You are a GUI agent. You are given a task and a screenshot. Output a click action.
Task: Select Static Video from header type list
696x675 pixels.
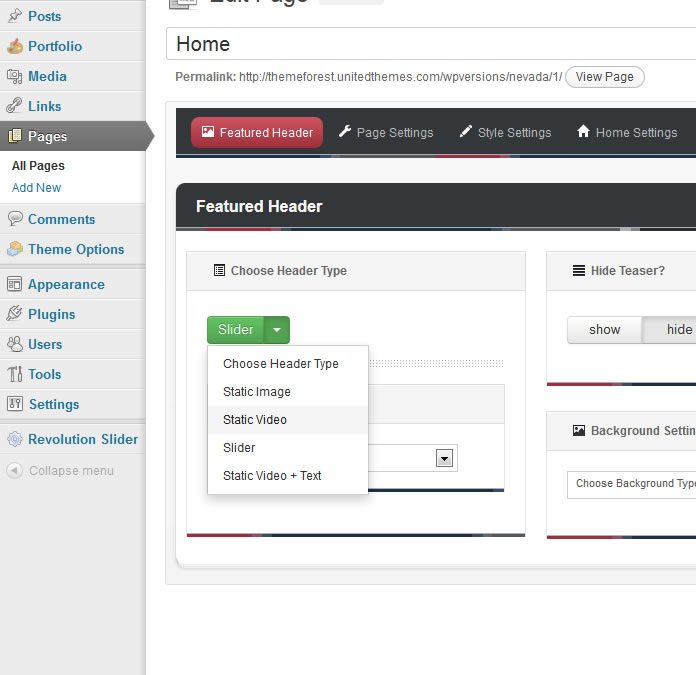click(255, 420)
